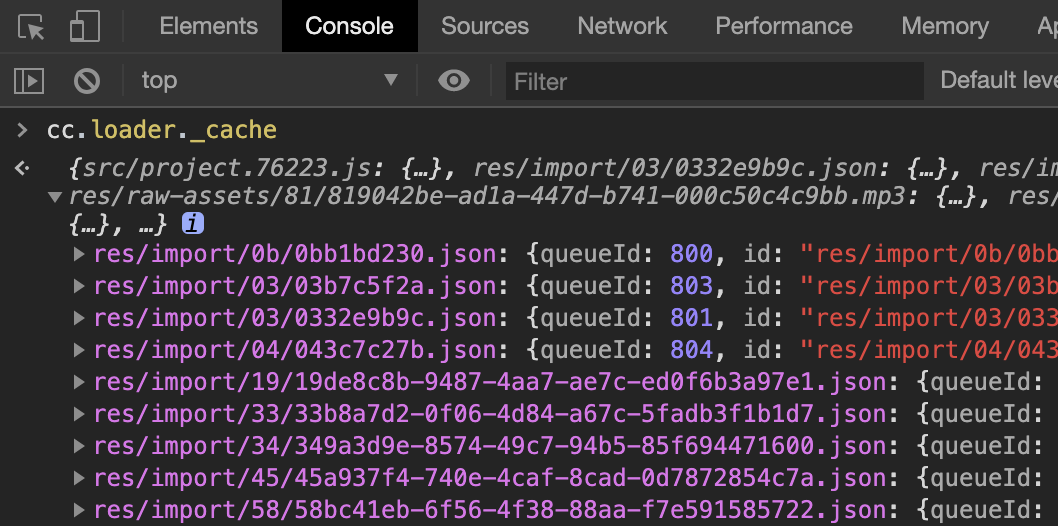1058x526 pixels.
Task: Activate the inspect element picker icon
Action: coord(31,27)
